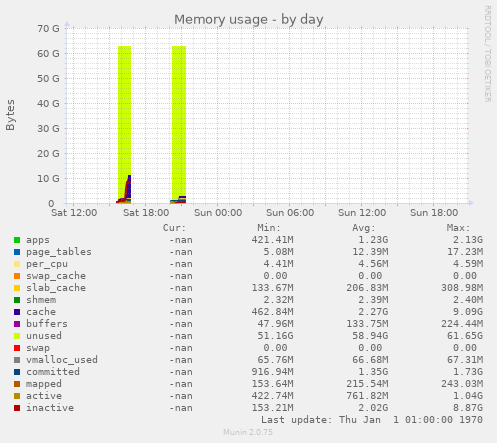Click the 'Last update' timestamp line

372,420
